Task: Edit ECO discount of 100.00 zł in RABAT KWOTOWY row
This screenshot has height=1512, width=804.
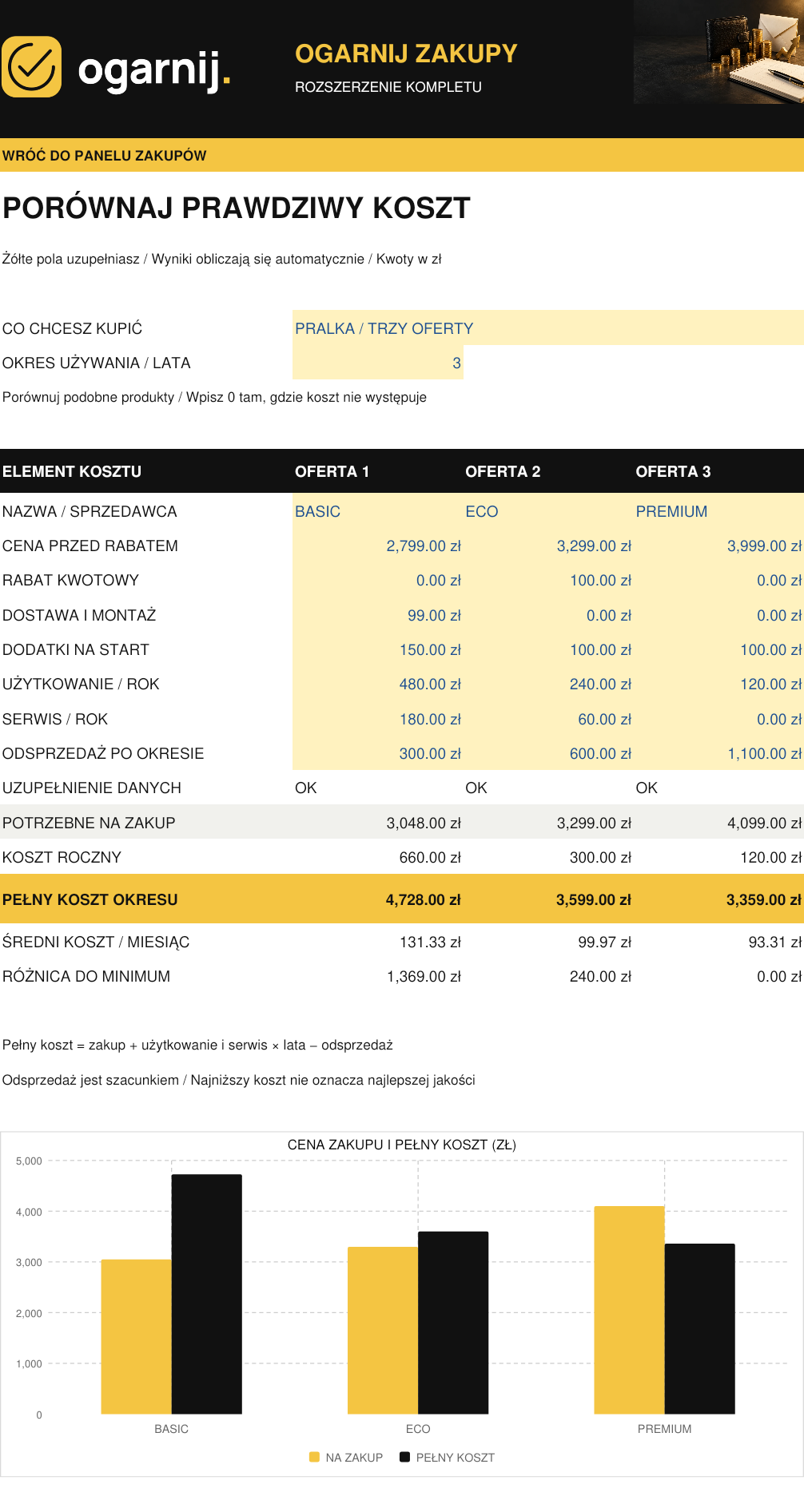Action: tap(548, 581)
